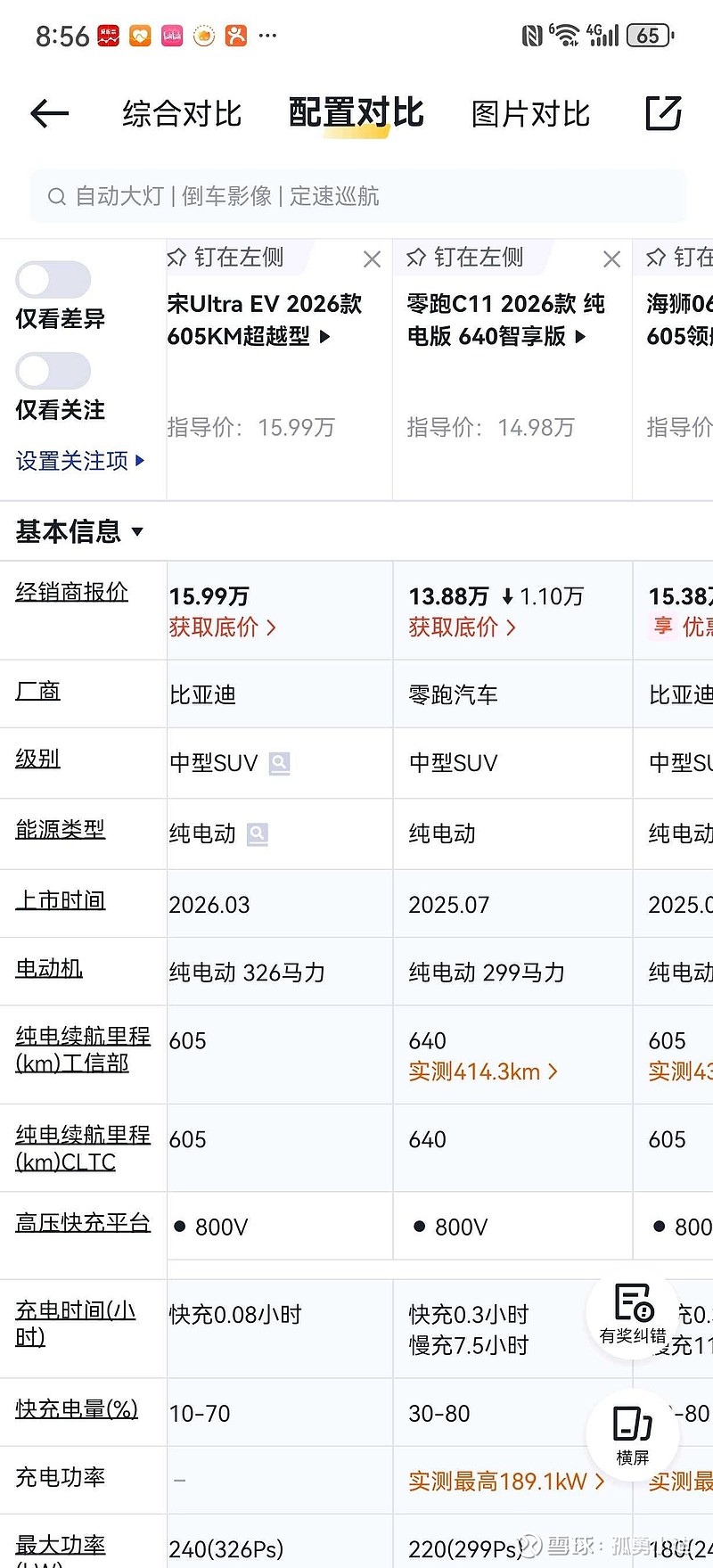The width and height of the screenshot is (713, 1568).
Task: Switch to 综合对比 tab
Action: [182, 114]
